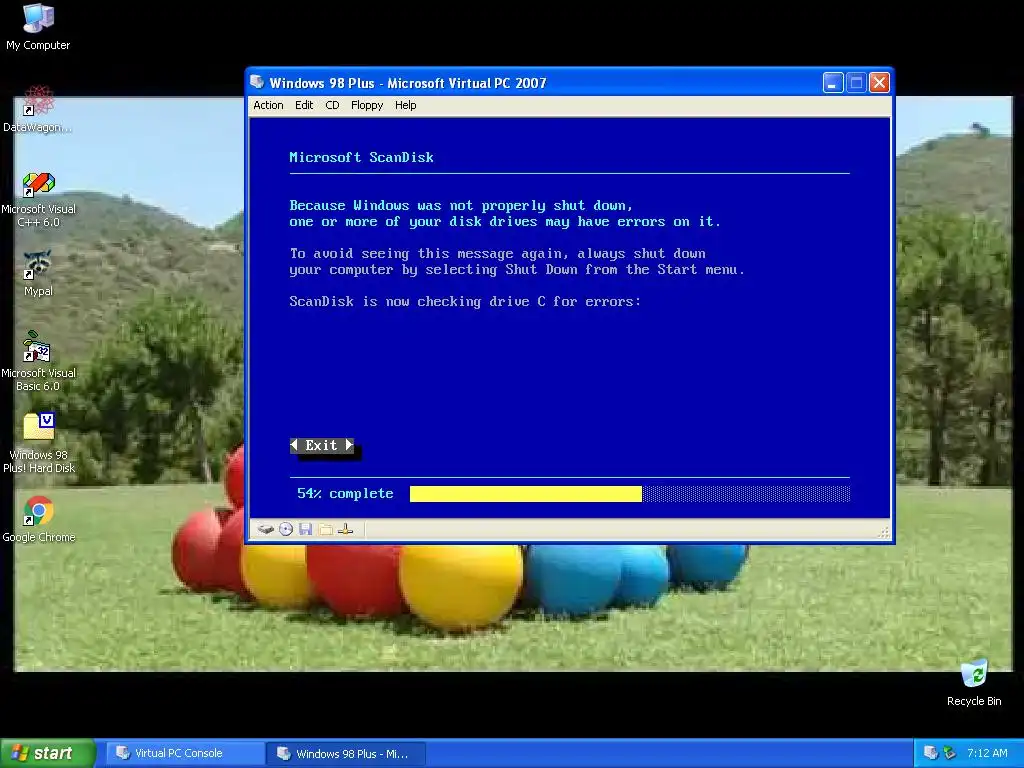This screenshot has width=1024, height=768.
Task: Minimize the Windows 98 Plus window
Action: point(833,83)
